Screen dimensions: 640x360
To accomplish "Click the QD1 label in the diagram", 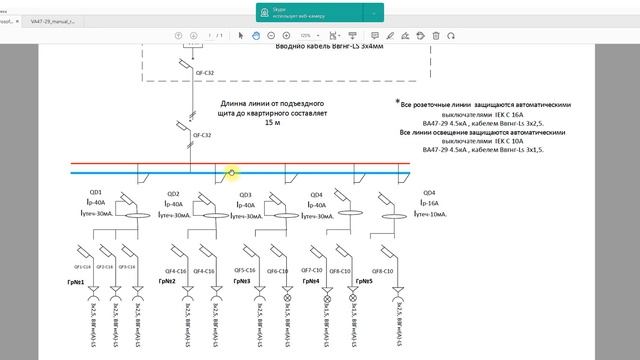I will point(96,192).
